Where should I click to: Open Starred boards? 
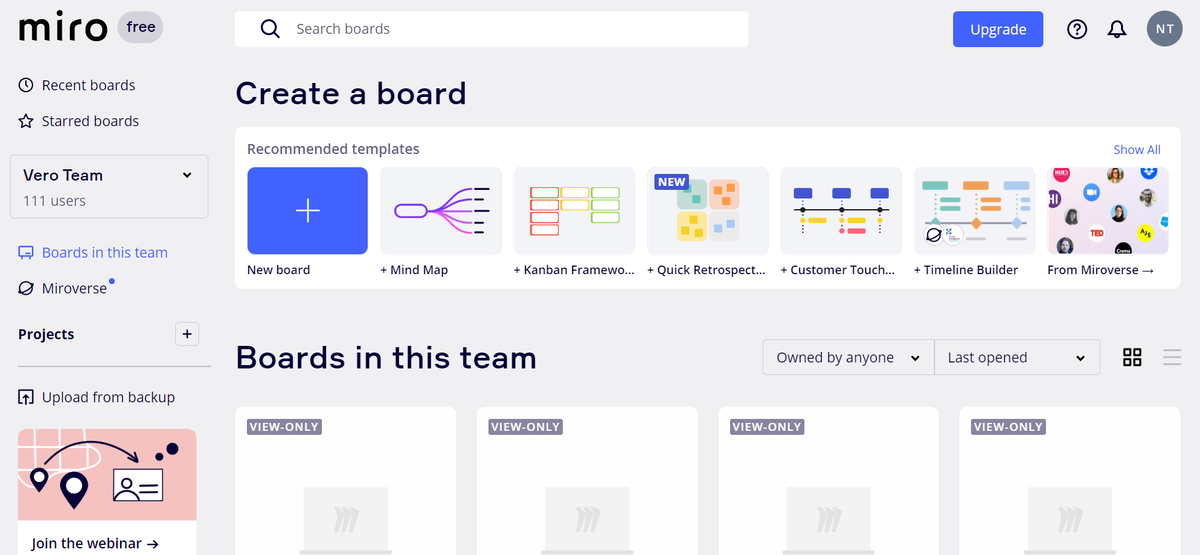pos(90,121)
